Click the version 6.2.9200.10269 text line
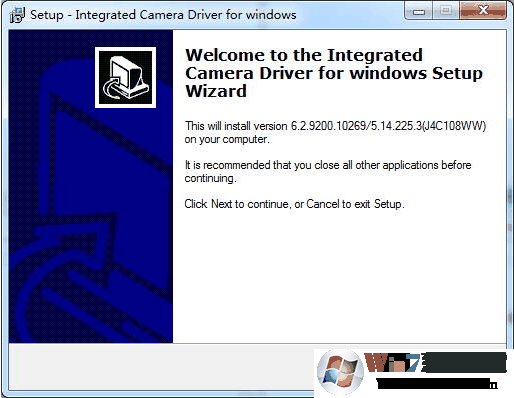The height and width of the screenshot is (398, 514). [x=335, y=126]
